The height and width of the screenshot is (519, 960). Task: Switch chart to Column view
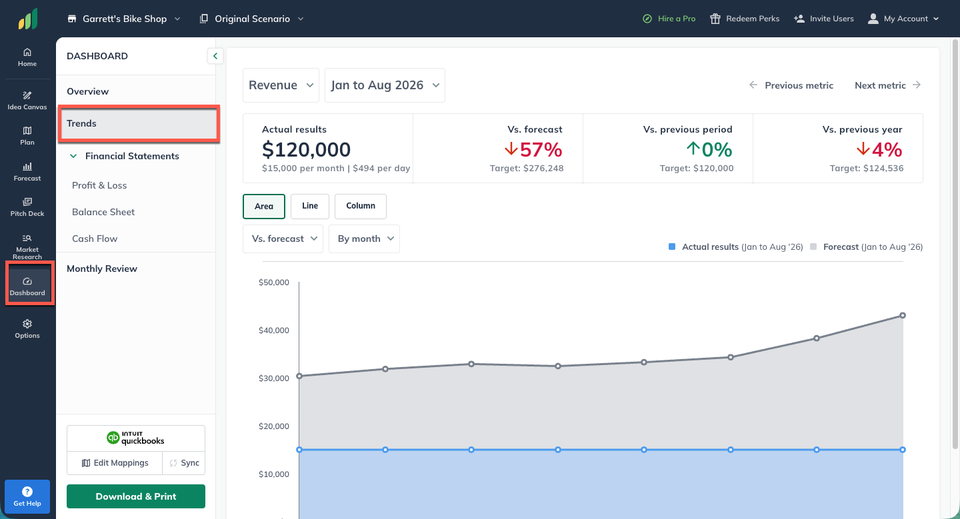[x=361, y=206]
